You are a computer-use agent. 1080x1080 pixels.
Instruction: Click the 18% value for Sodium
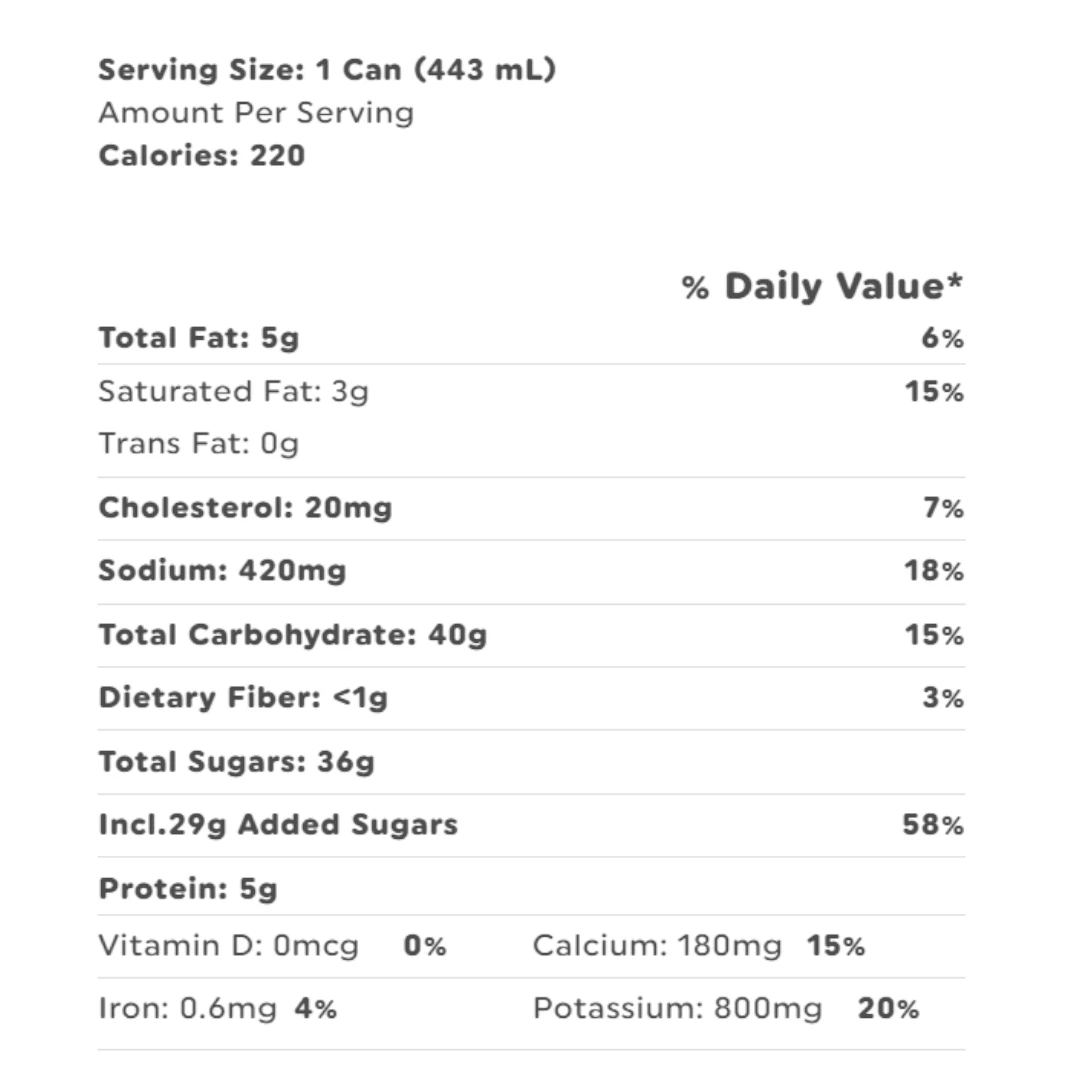934,572
